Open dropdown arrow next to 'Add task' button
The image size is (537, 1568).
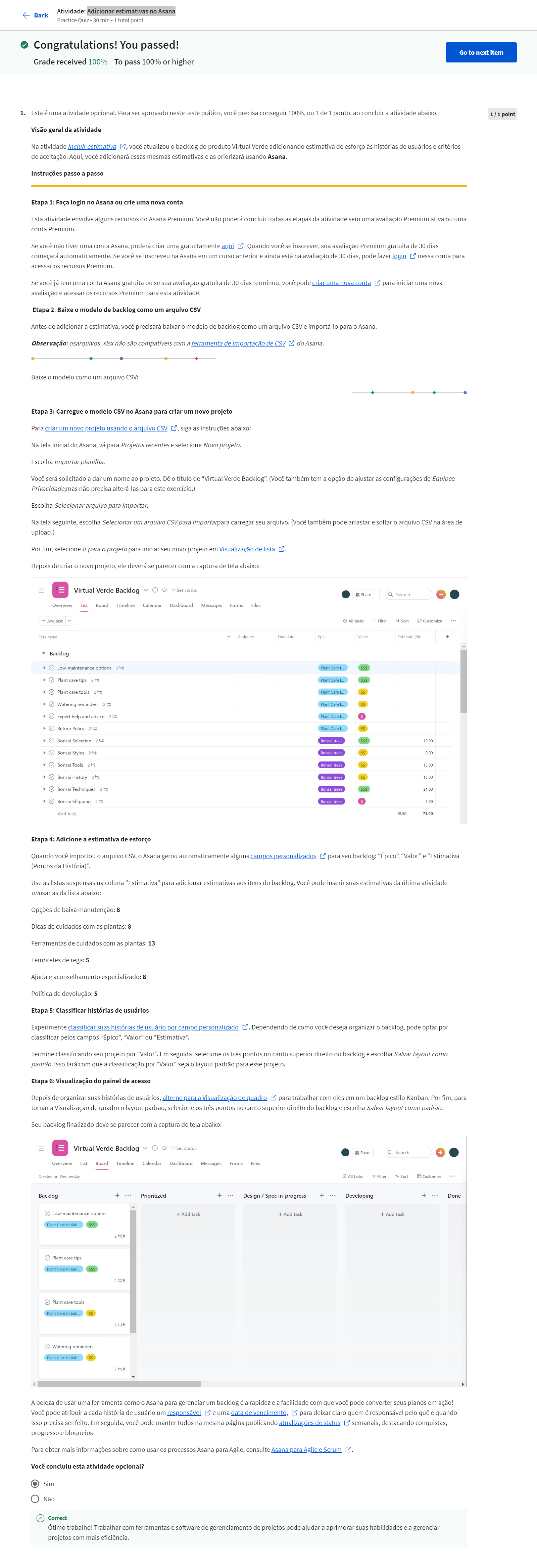(69, 621)
